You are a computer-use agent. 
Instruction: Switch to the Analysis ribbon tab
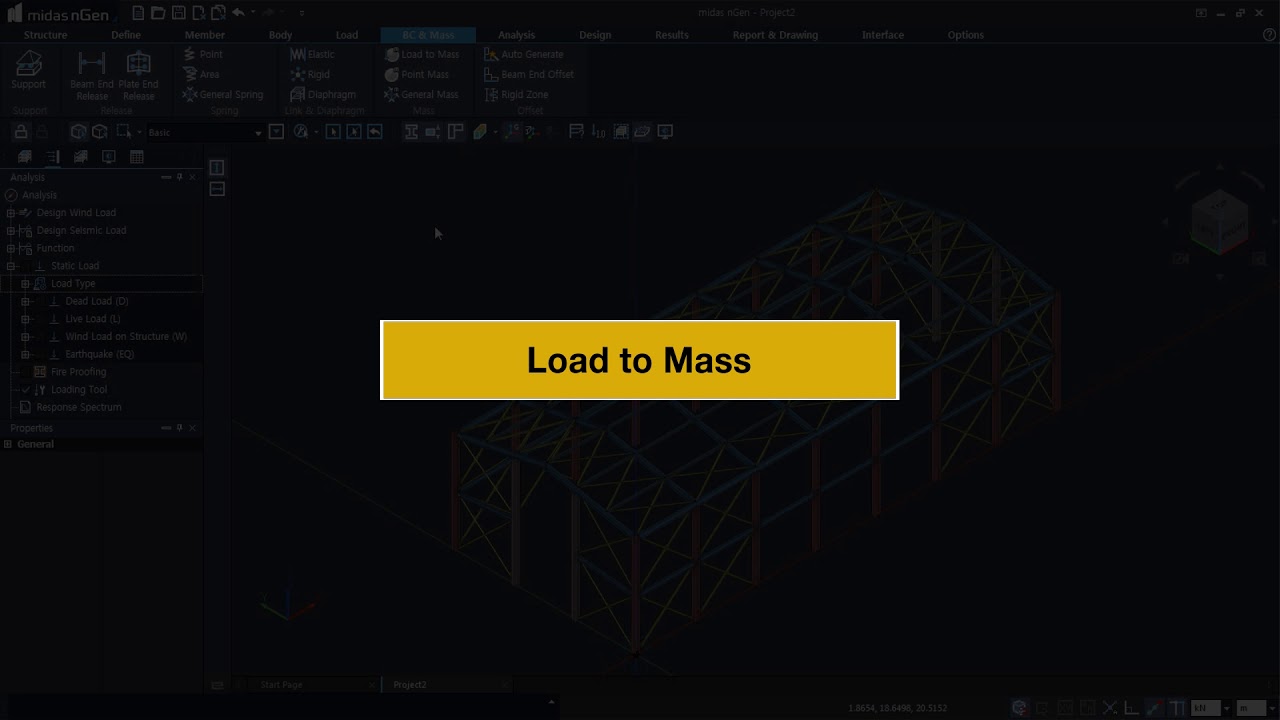point(517,35)
